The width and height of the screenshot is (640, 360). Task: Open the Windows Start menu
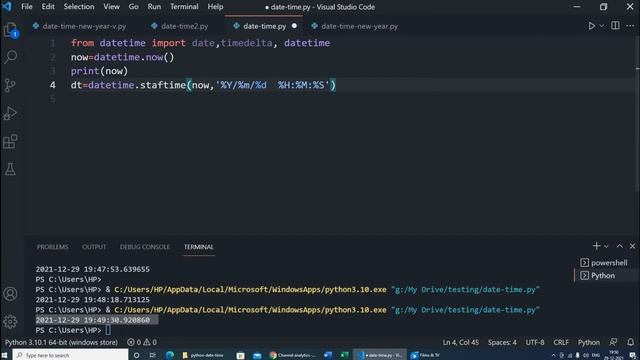[5, 355]
